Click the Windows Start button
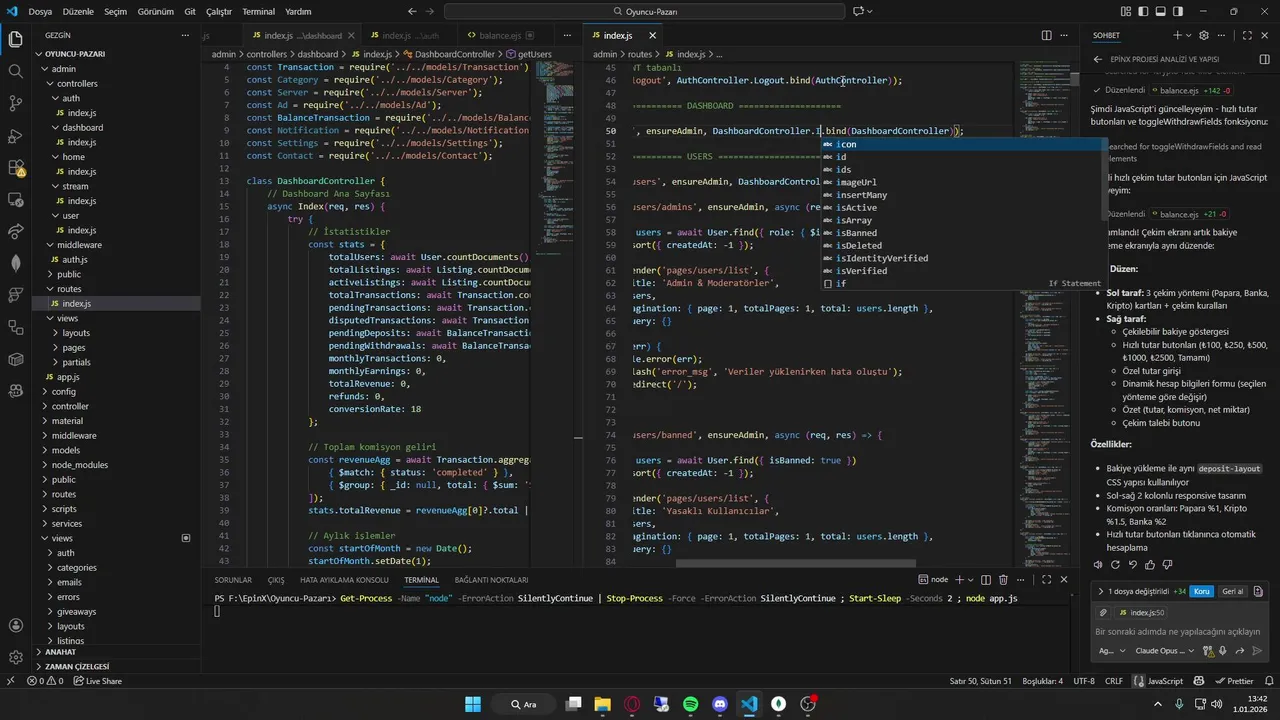This screenshot has height=720, width=1280. [x=472, y=704]
